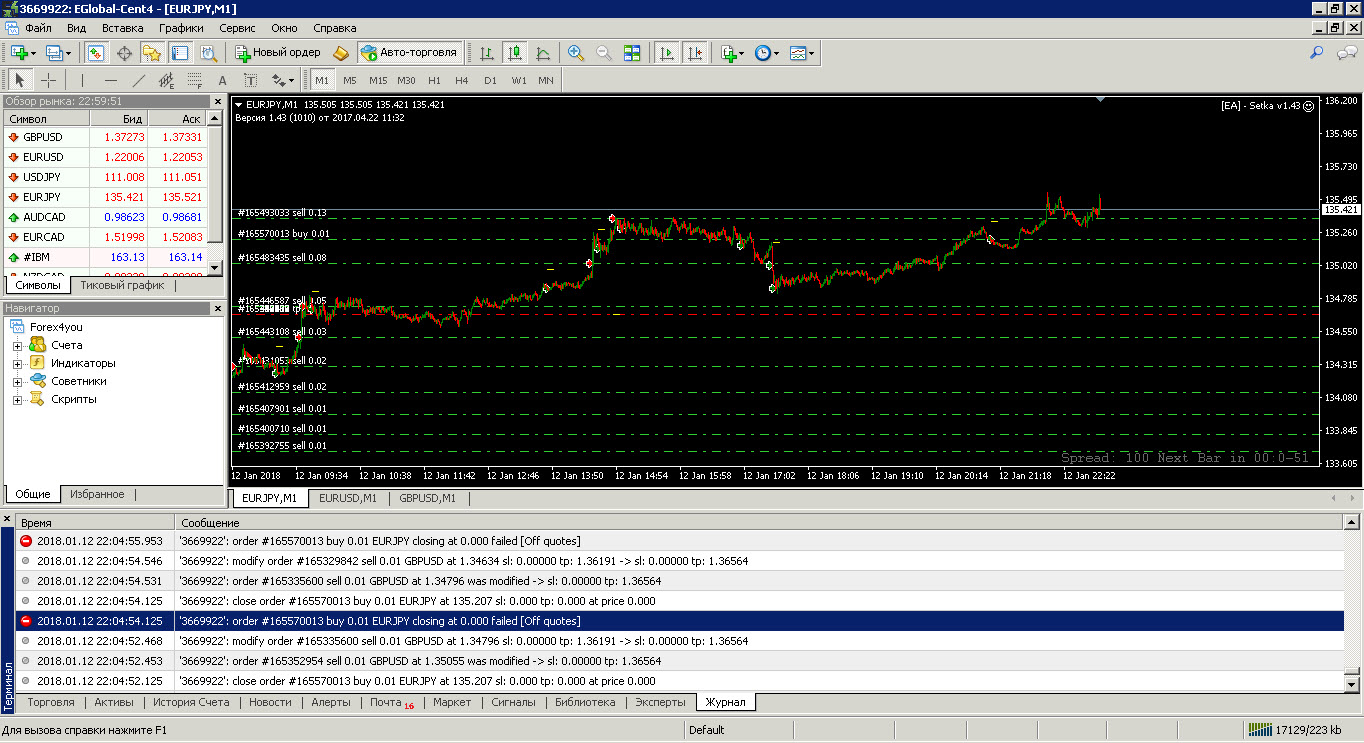This screenshot has height=743, width=1364.
Task: Select the trendline drawing tool
Action: [138, 80]
